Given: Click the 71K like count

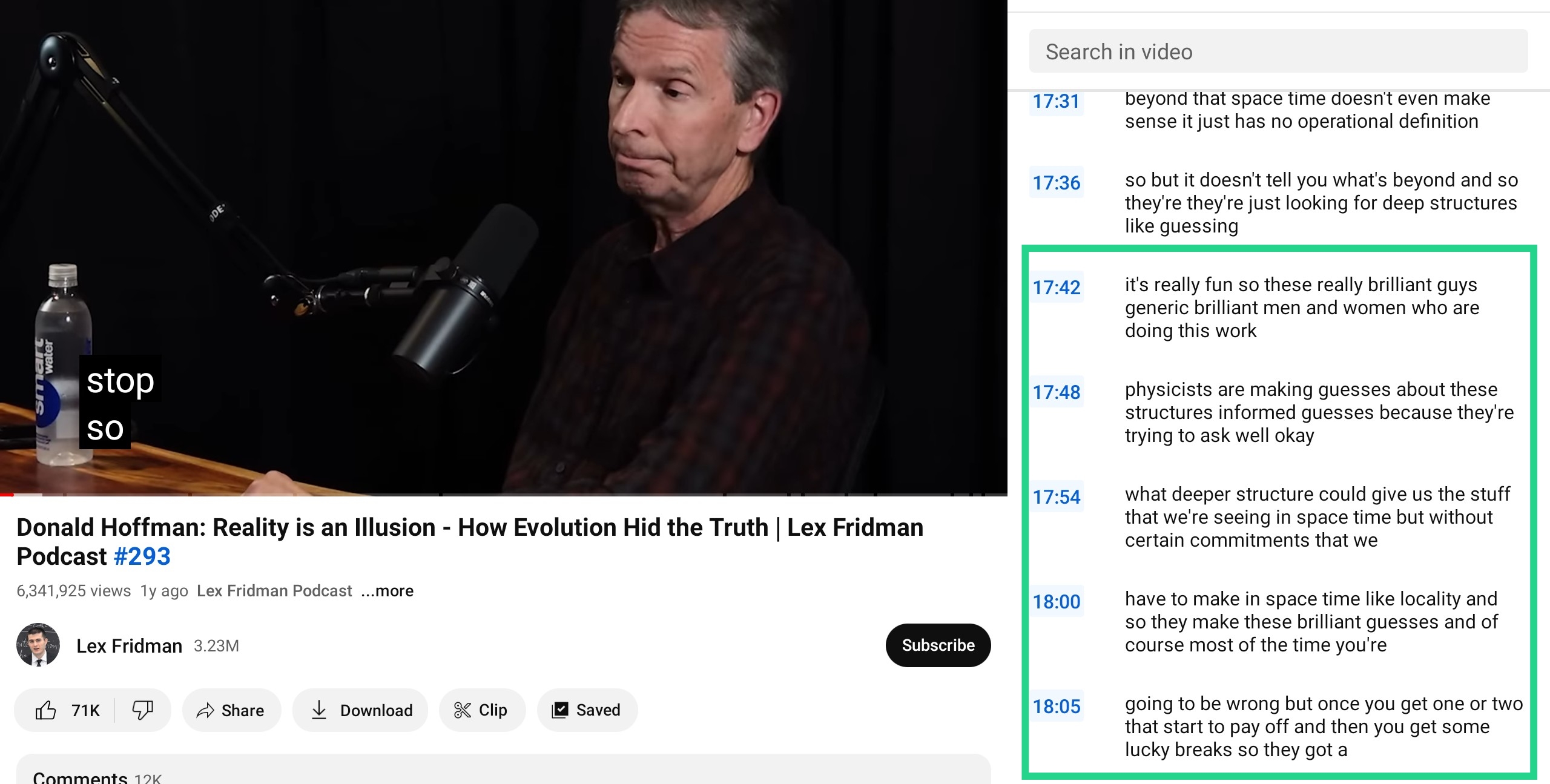Looking at the screenshot, I should click(x=85, y=710).
